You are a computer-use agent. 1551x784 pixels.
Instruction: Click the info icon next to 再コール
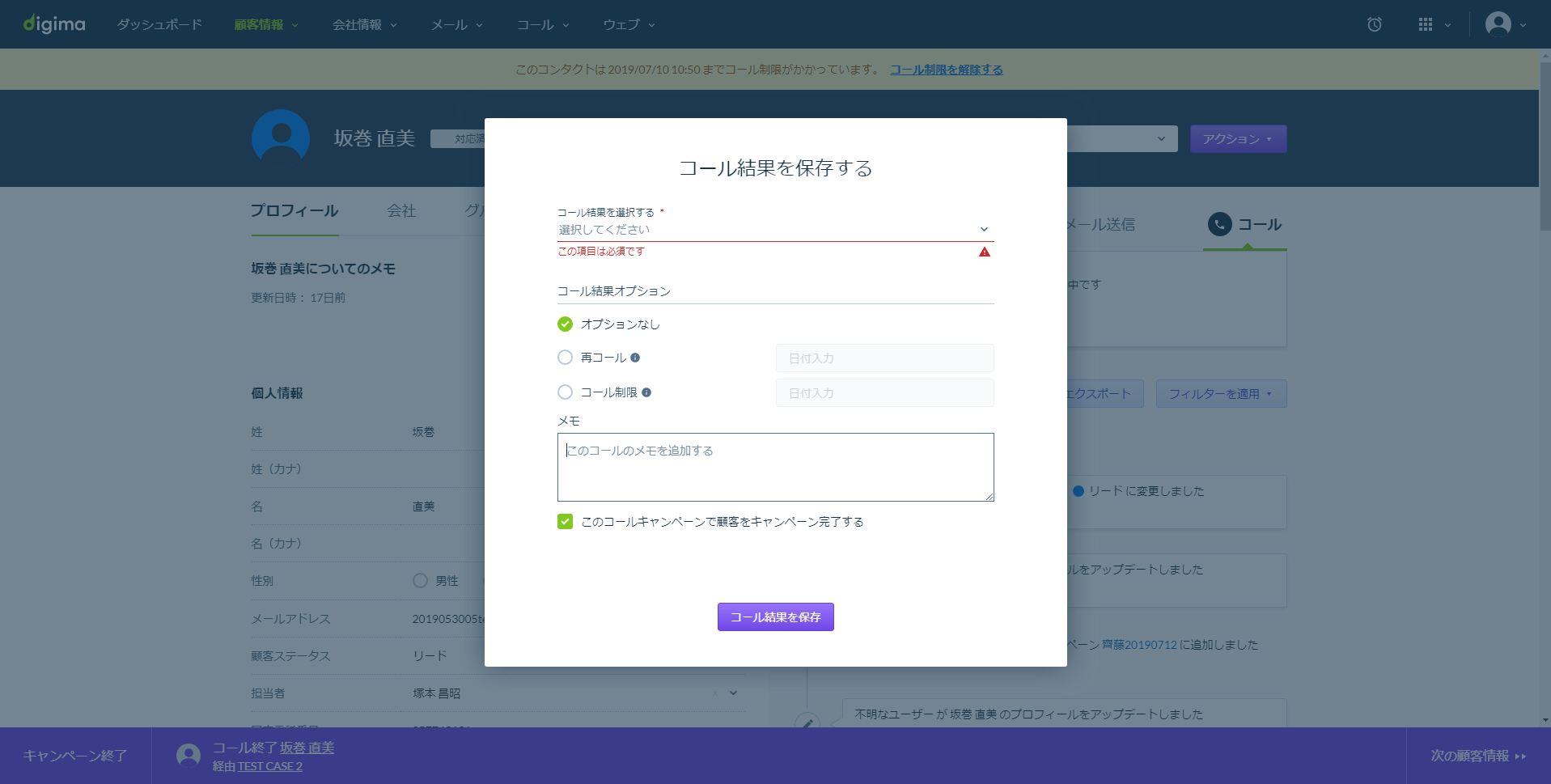[635, 358]
